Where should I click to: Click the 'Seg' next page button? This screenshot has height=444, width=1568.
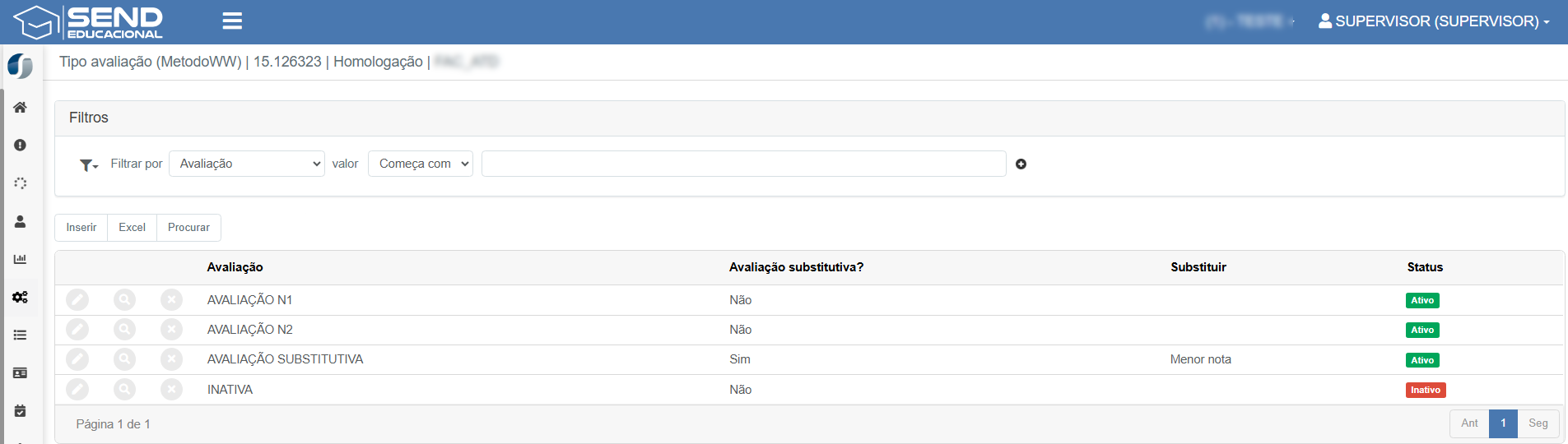pyautogui.click(x=1538, y=423)
